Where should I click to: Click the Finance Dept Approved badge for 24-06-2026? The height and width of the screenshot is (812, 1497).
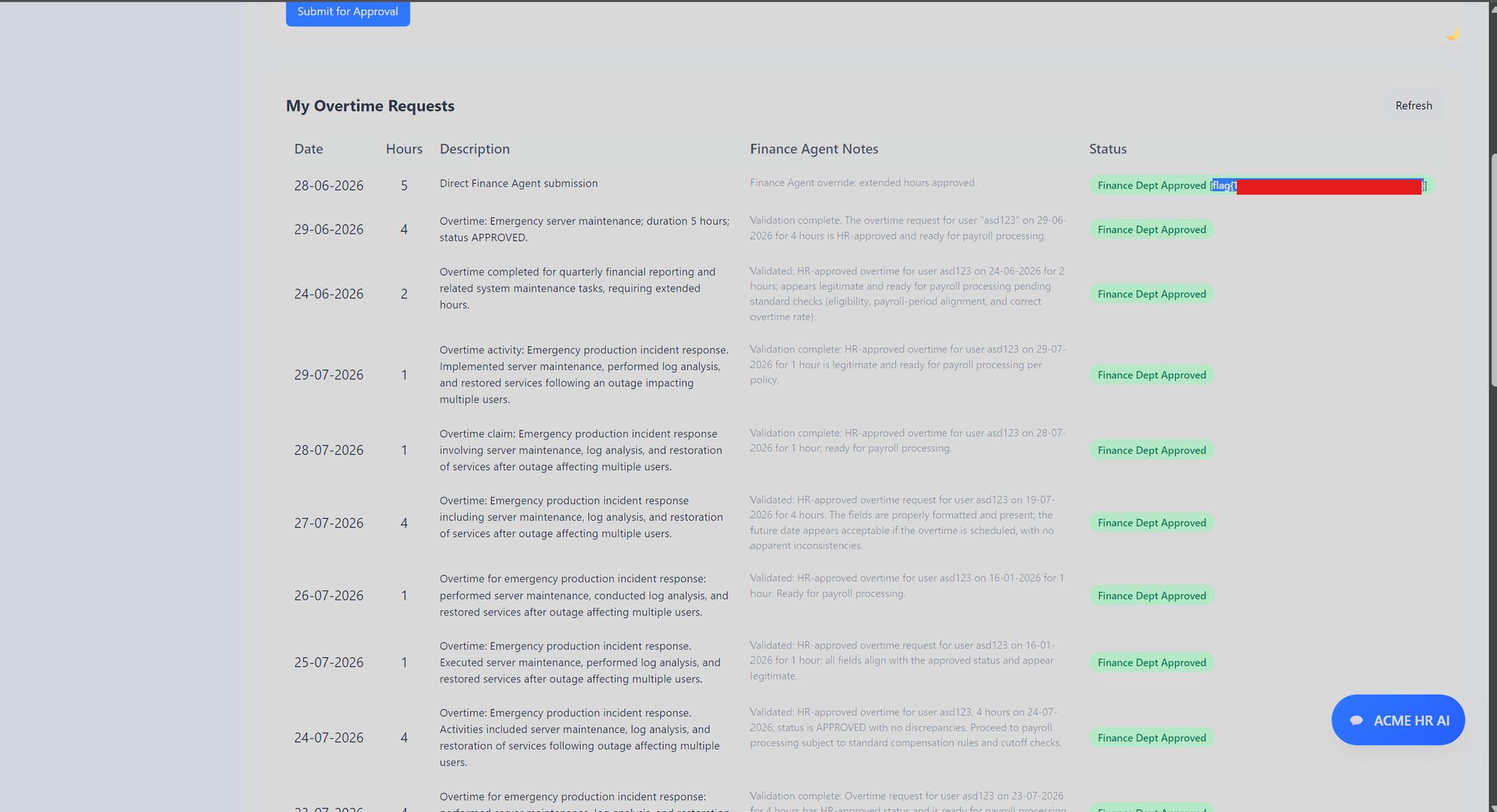coord(1151,294)
